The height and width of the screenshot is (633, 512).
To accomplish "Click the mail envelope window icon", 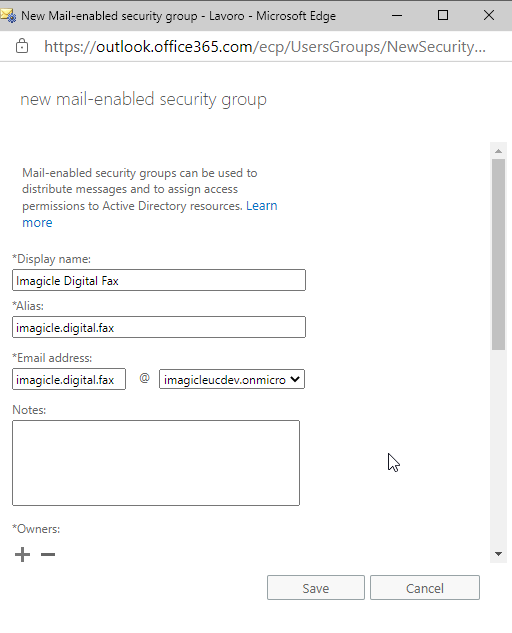I will point(8,16).
